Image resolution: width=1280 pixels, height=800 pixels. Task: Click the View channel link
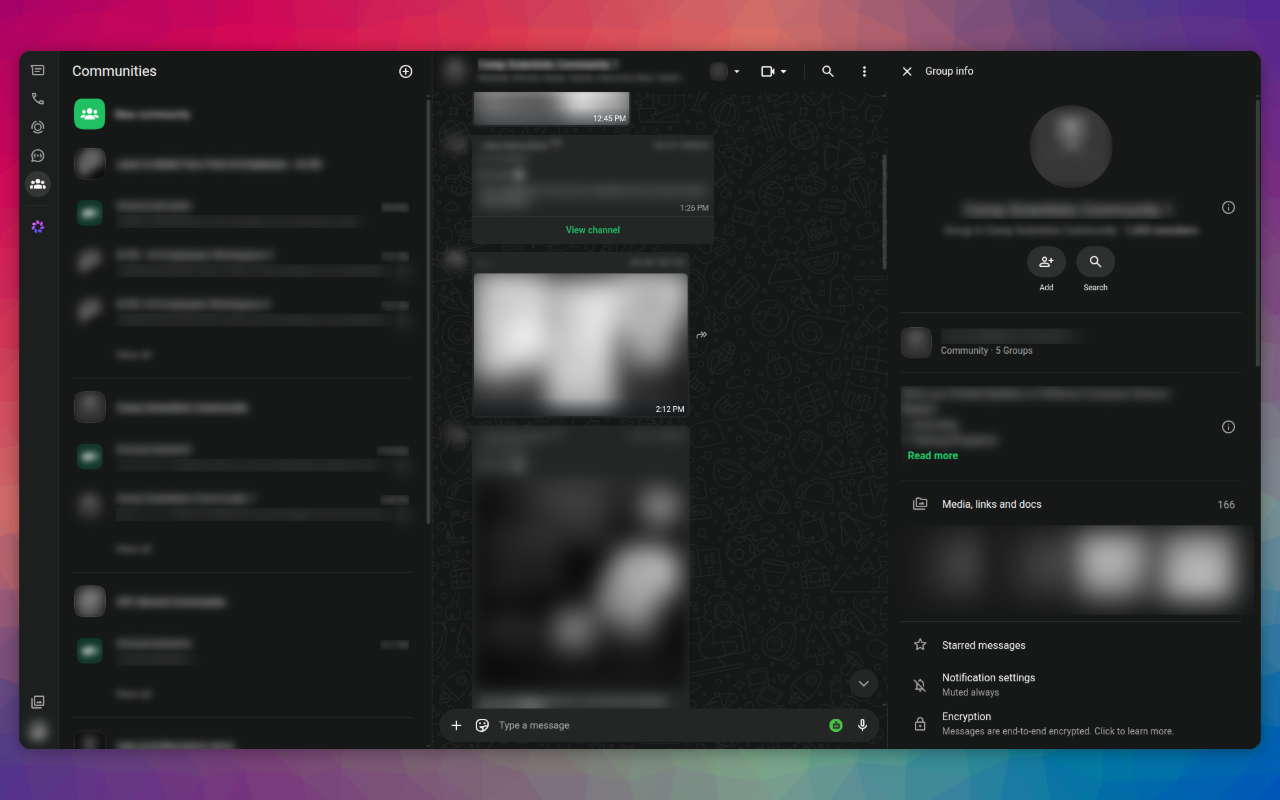[593, 230]
